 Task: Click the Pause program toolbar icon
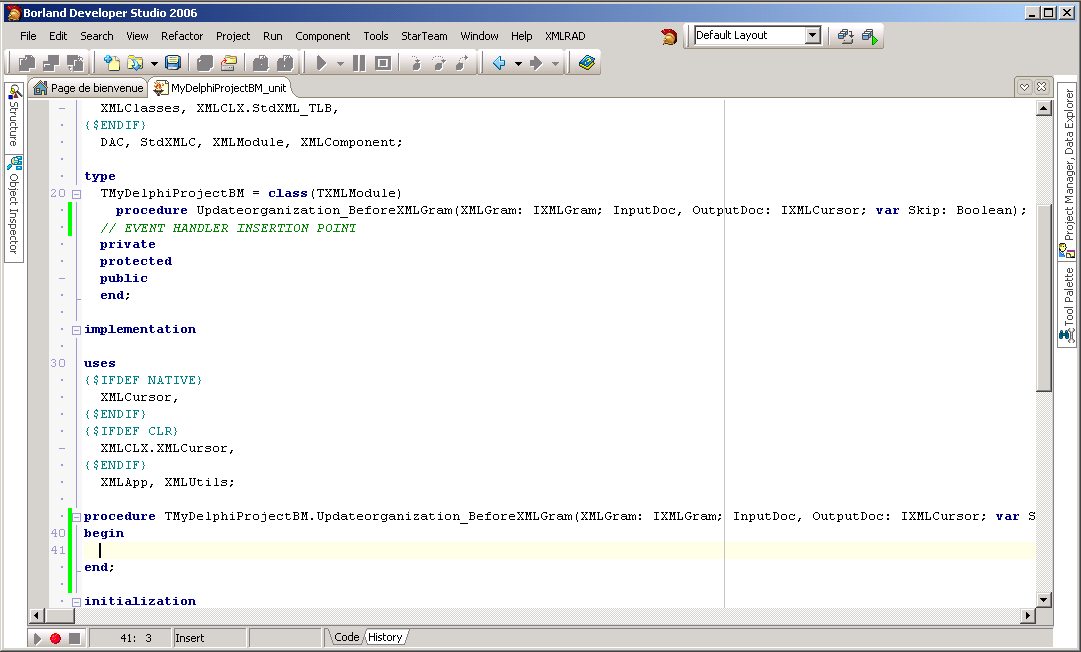(359, 63)
